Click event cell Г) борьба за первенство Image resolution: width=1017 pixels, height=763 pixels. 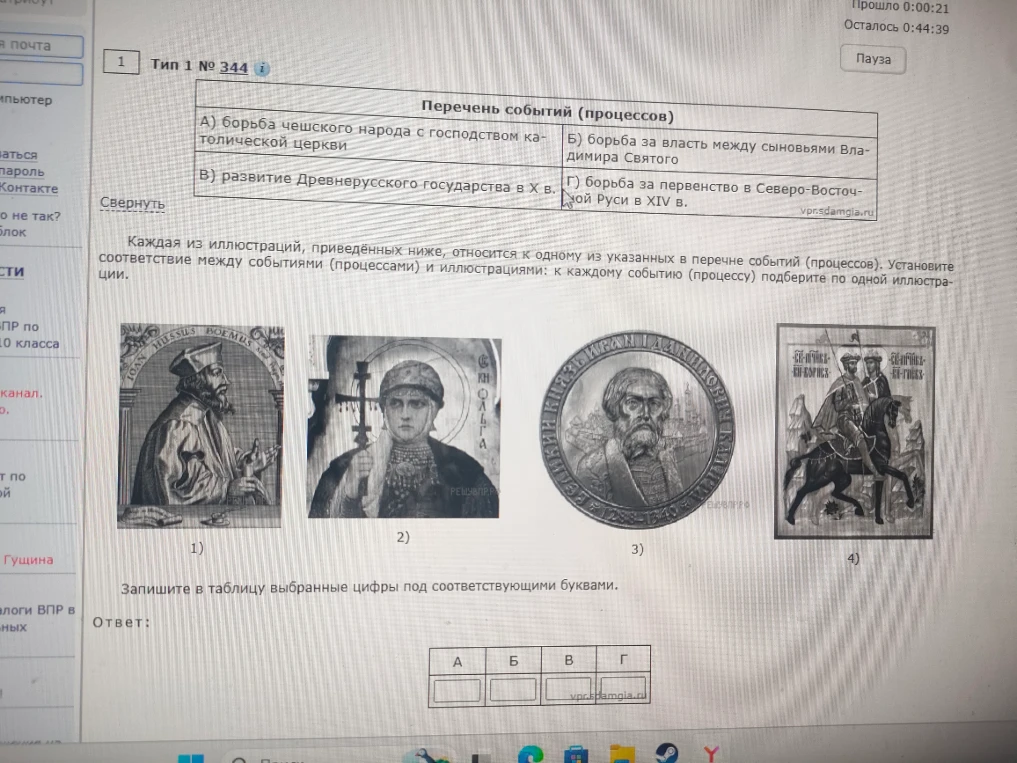(x=719, y=193)
